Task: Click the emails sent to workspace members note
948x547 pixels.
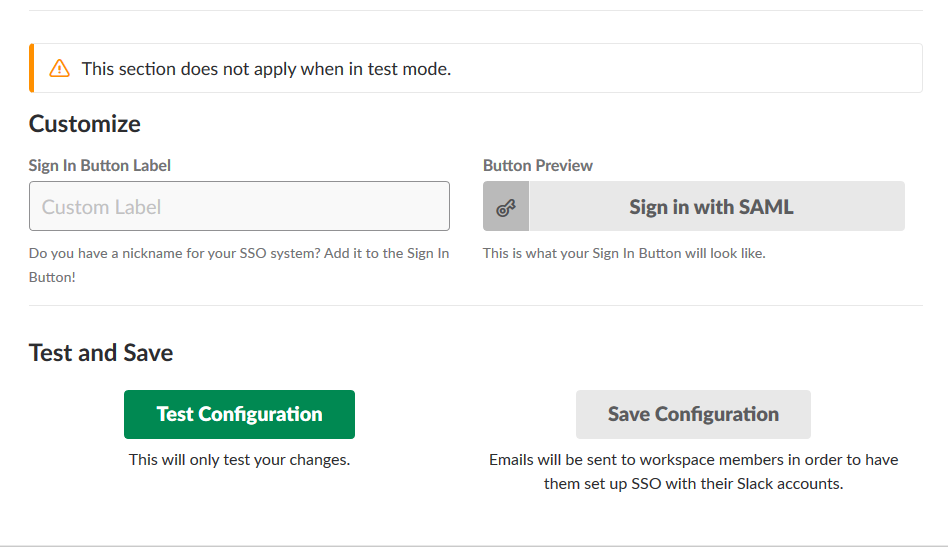Action: pos(693,472)
